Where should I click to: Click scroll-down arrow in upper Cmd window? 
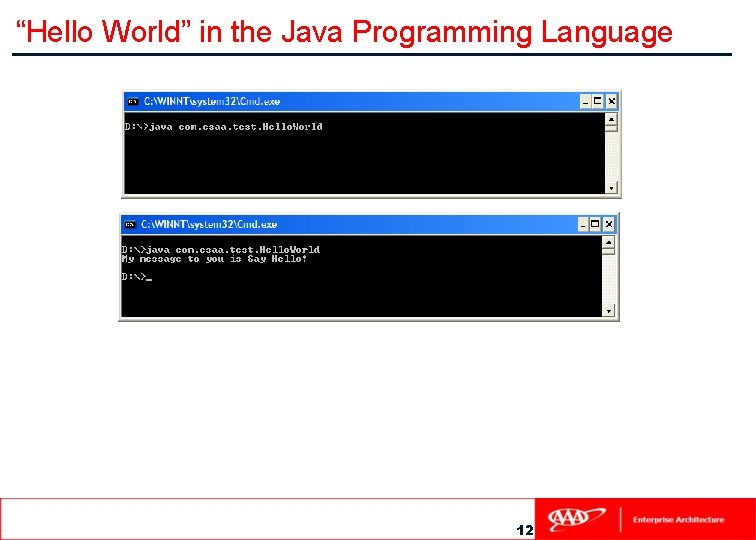pos(611,188)
